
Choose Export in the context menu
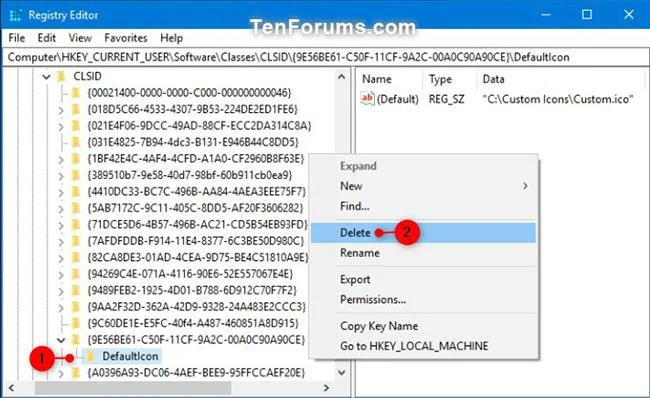pyautogui.click(x=424, y=279)
